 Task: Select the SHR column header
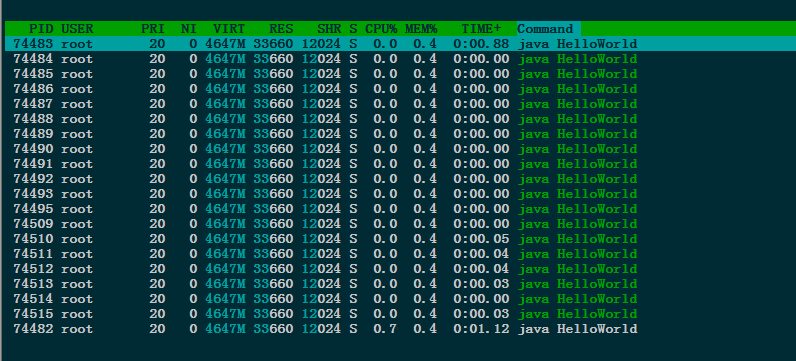coord(329,29)
